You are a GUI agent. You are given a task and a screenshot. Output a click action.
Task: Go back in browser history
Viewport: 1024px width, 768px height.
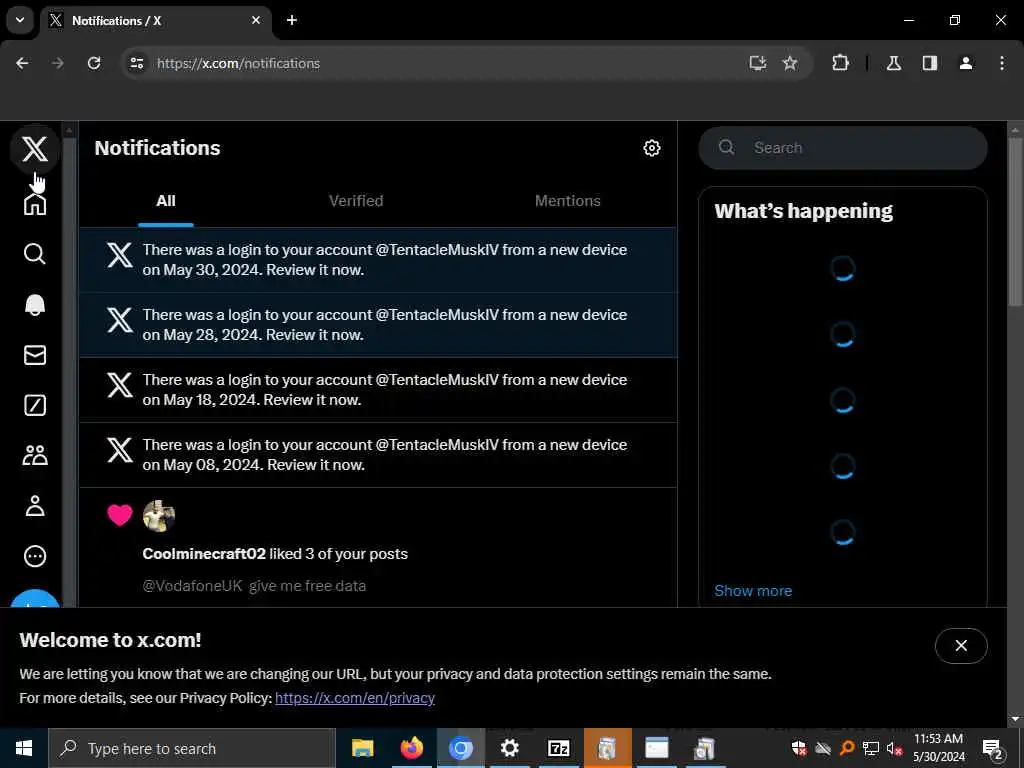click(22, 63)
